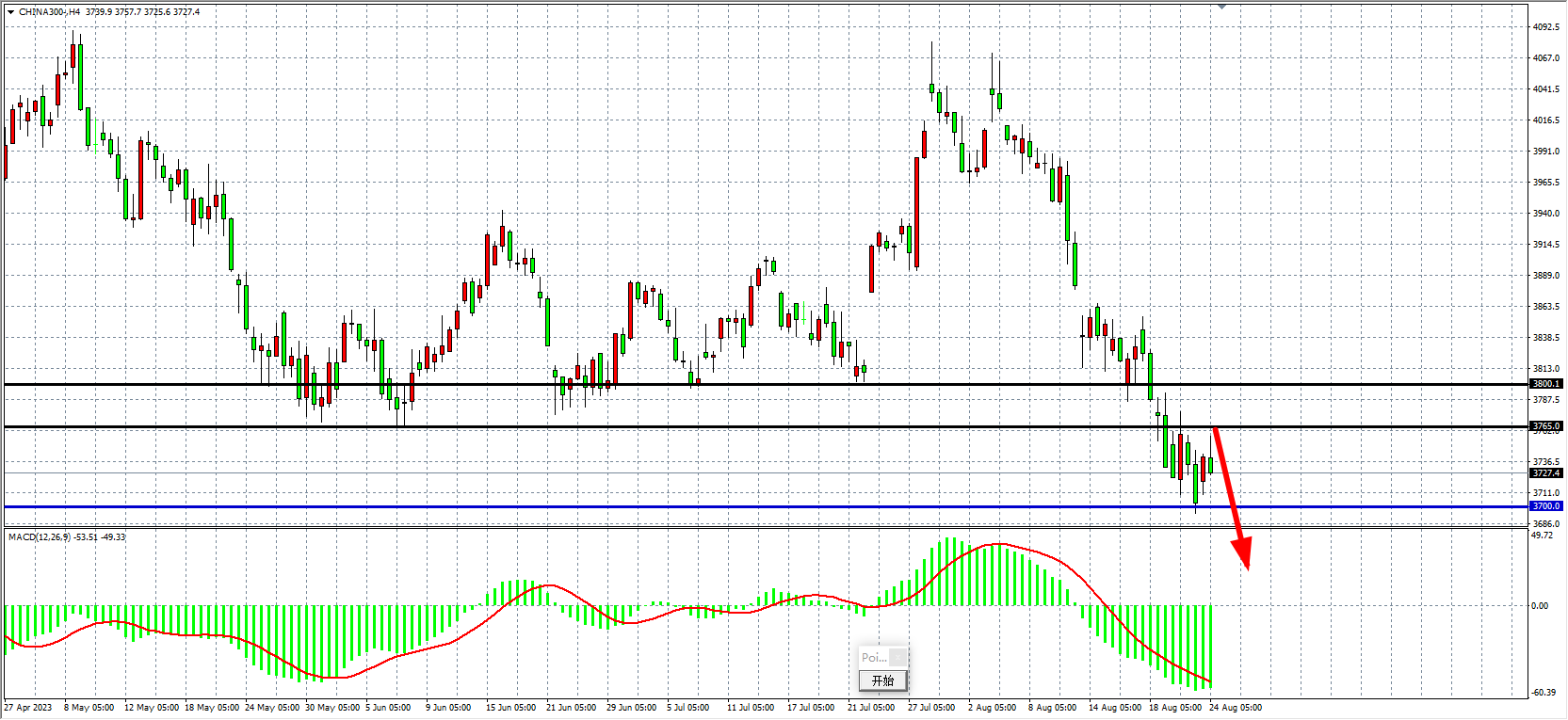Open the dropdown arrow beside CHINA300,H4
1568x720 pixels.
pos(10,12)
